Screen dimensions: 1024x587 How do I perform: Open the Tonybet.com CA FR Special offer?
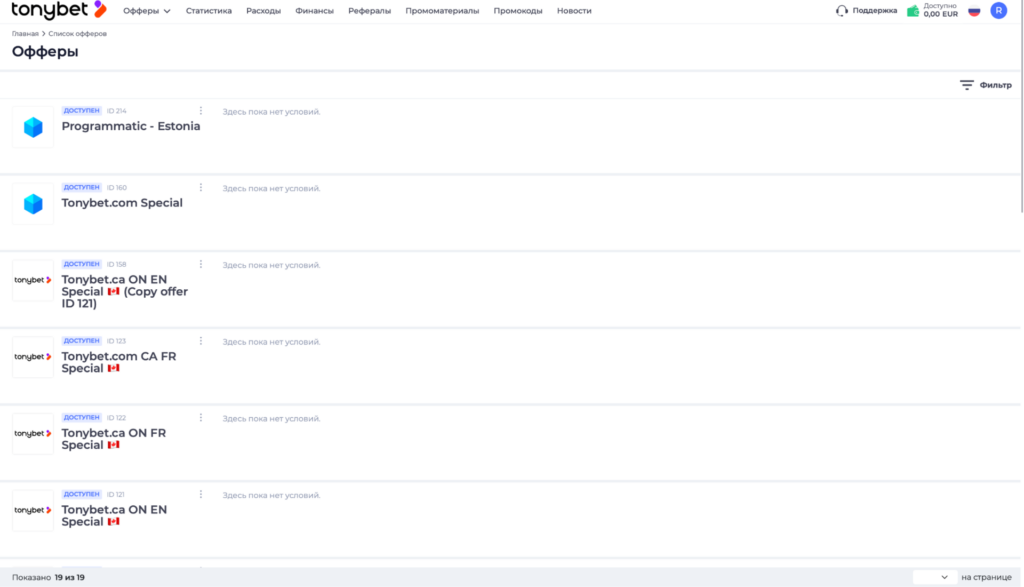[x=119, y=362]
